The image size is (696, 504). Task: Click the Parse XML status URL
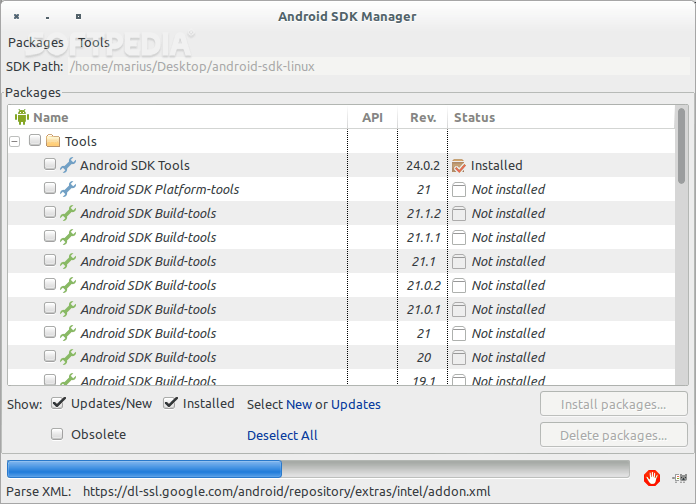287,492
